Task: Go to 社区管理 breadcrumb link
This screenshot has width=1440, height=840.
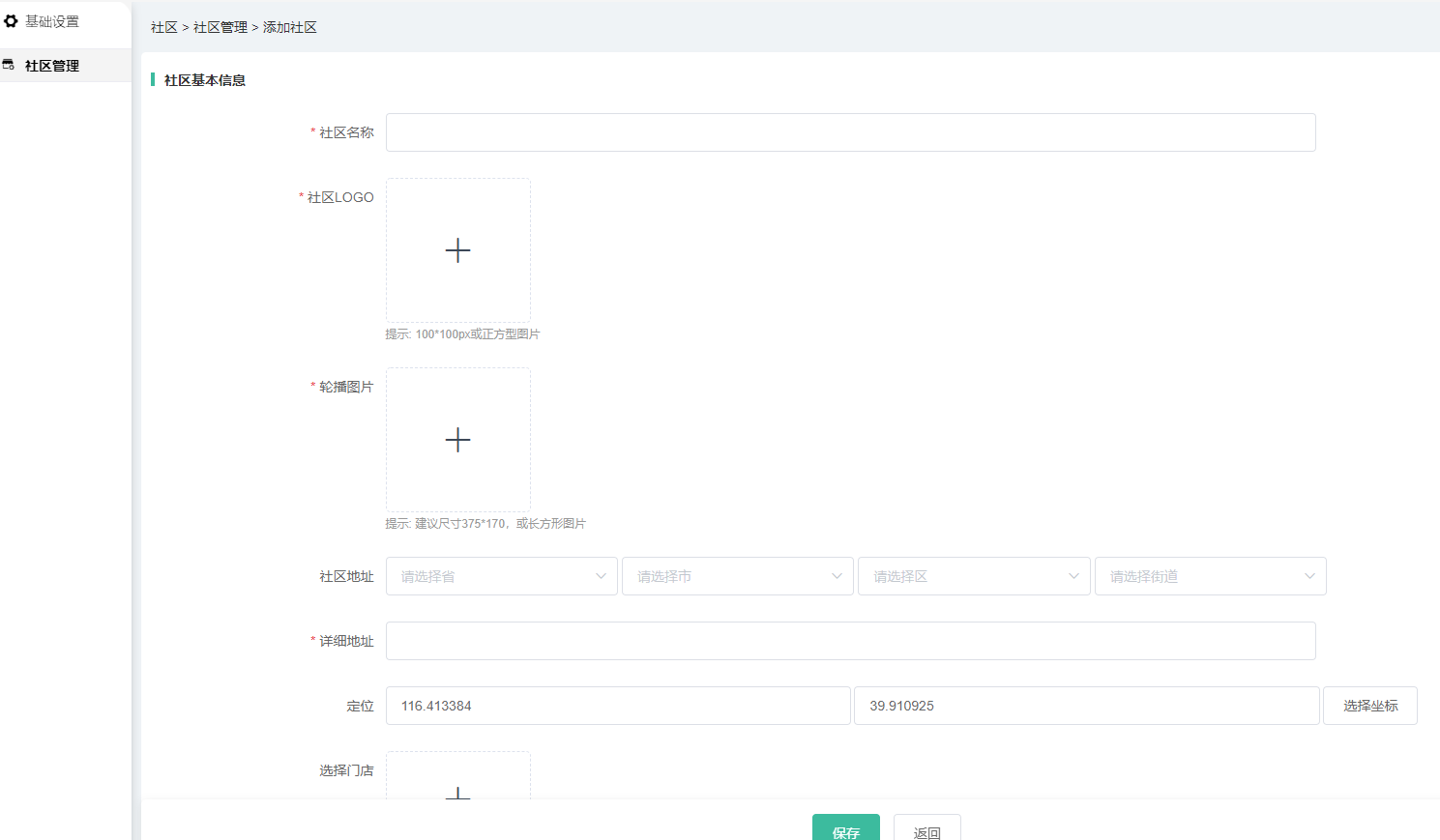Action: point(220,27)
